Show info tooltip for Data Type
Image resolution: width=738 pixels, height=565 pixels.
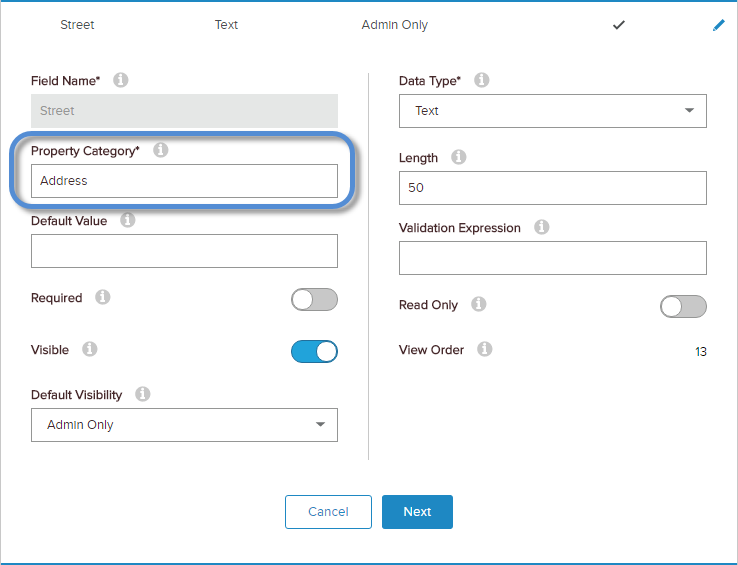coord(481,80)
